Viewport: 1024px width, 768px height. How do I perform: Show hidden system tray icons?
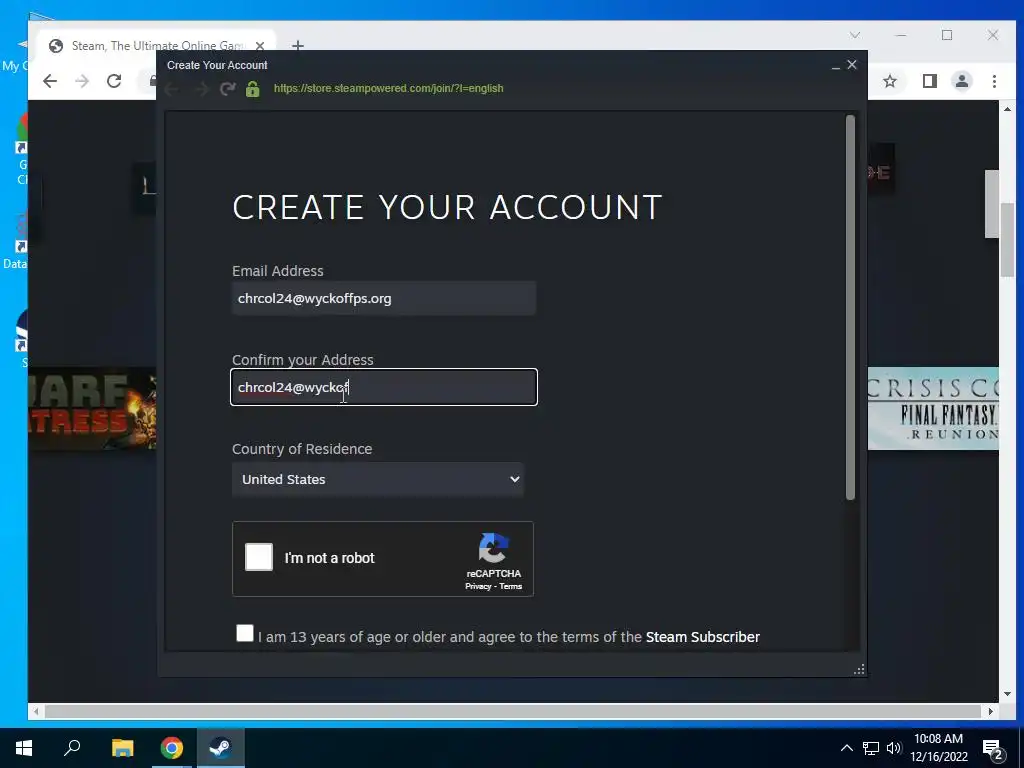[846, 748]
